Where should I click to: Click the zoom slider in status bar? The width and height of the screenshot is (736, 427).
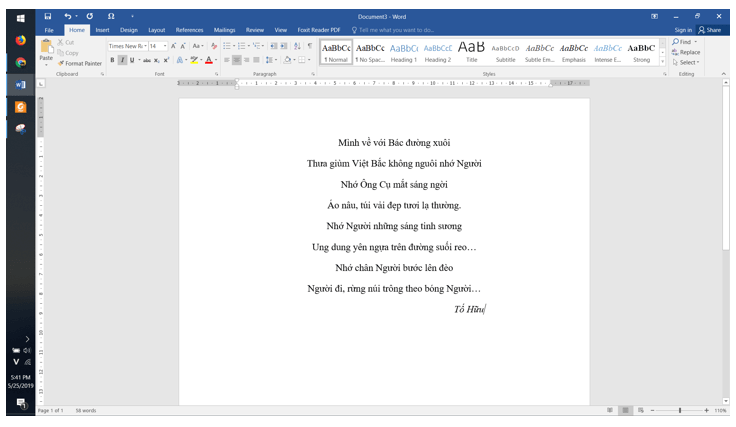(x=680, y=411)
